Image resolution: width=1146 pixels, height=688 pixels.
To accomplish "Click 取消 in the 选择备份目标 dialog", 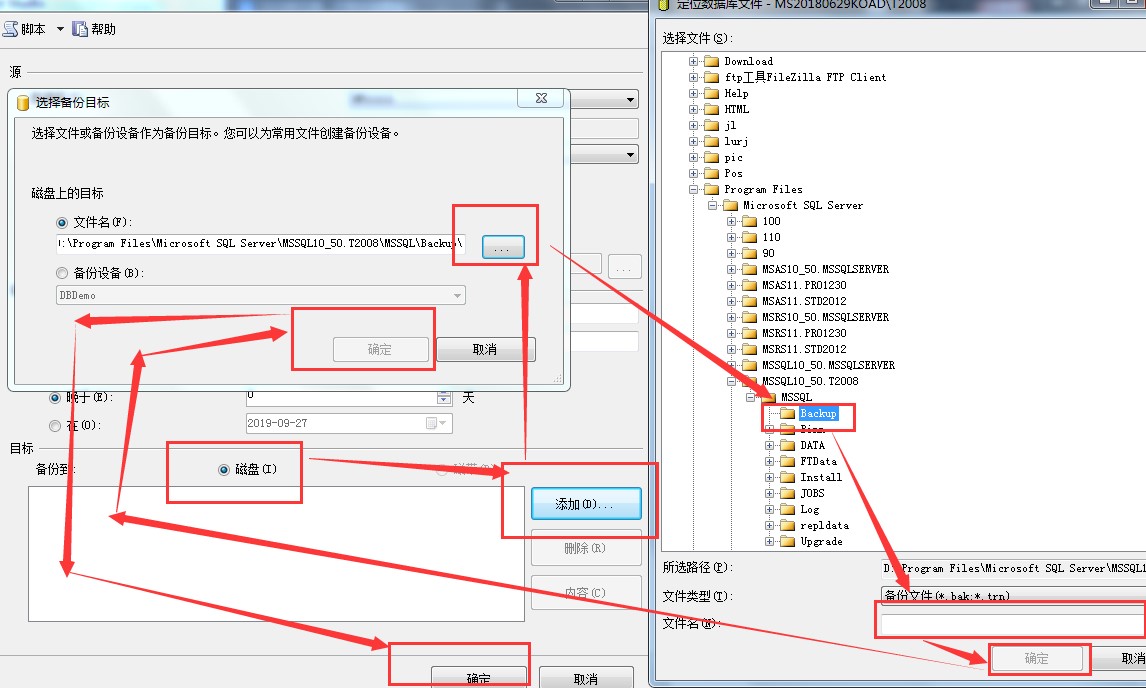I will pyautogui.click(x=485, y=349).
